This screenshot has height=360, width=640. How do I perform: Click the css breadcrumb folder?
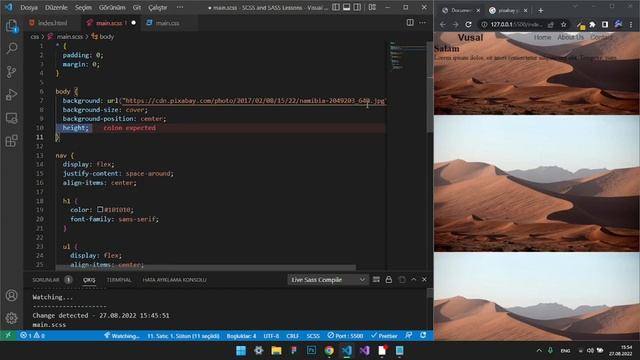[35, 36]
